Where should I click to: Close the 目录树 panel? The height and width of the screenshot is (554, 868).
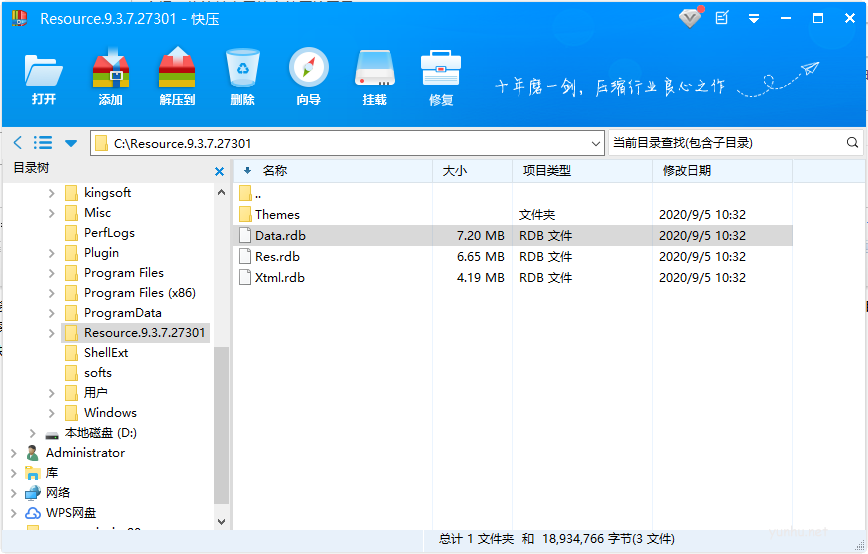pyautogui.click(x=219, y=172)
